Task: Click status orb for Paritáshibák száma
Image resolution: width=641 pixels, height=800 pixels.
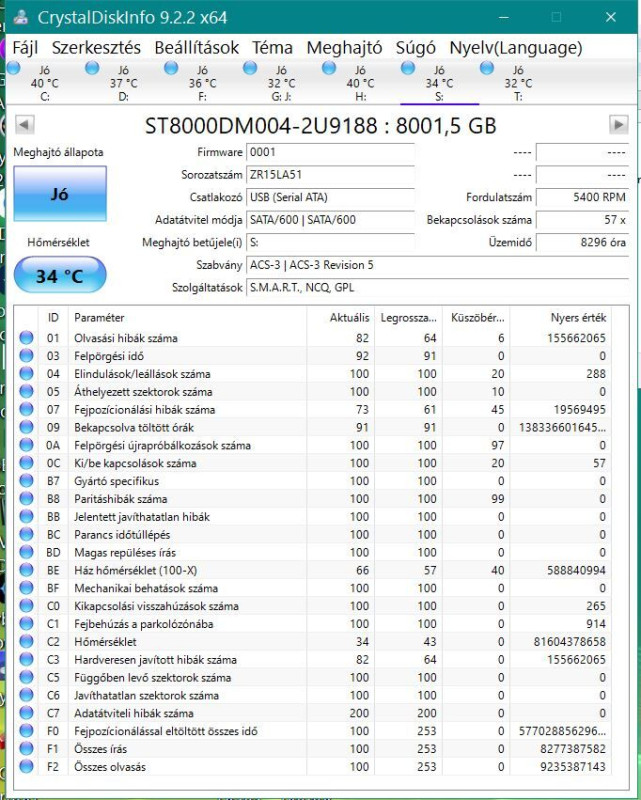Action: click(26, 498)
